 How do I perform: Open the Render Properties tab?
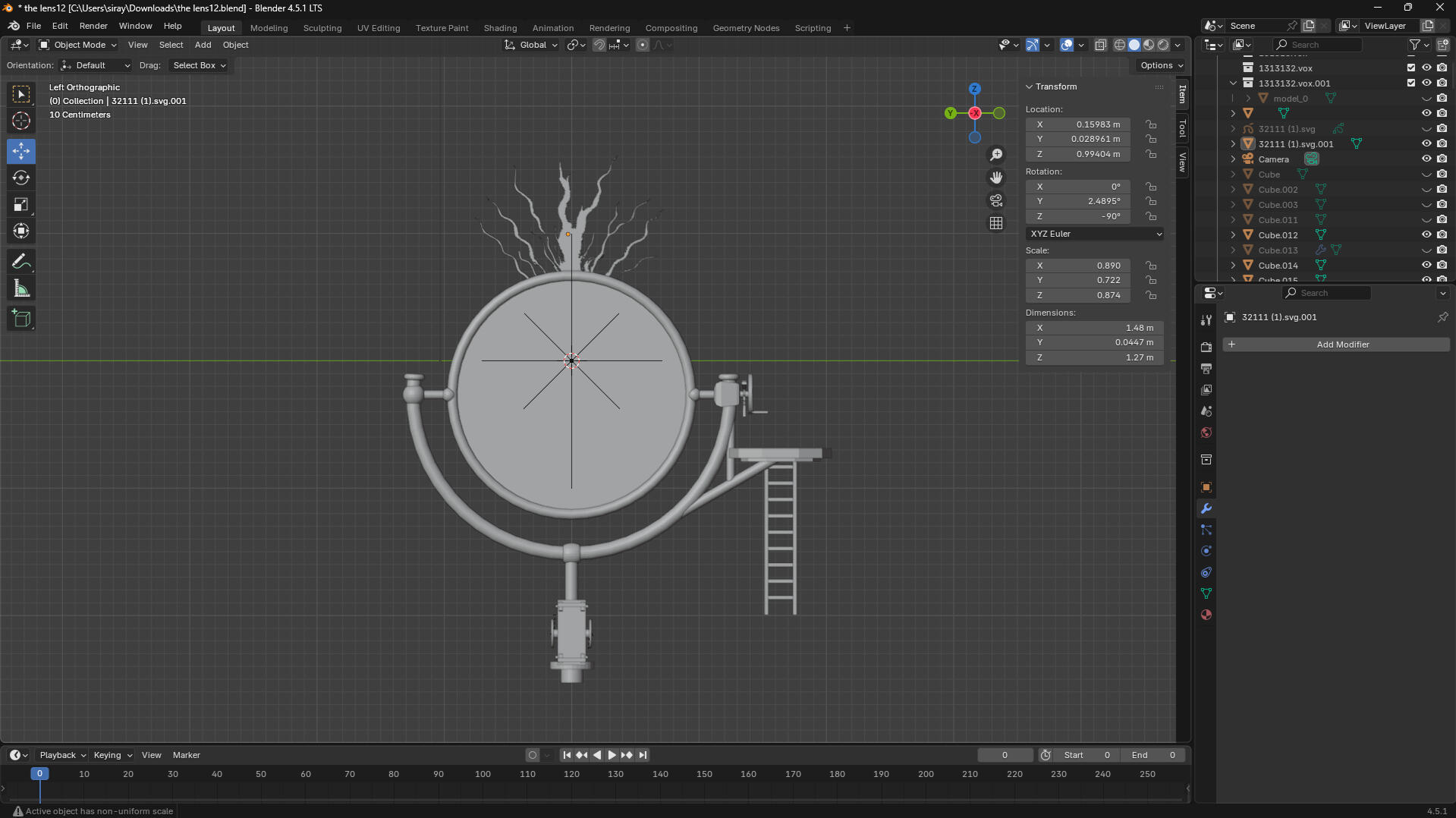coord(1206,347)
